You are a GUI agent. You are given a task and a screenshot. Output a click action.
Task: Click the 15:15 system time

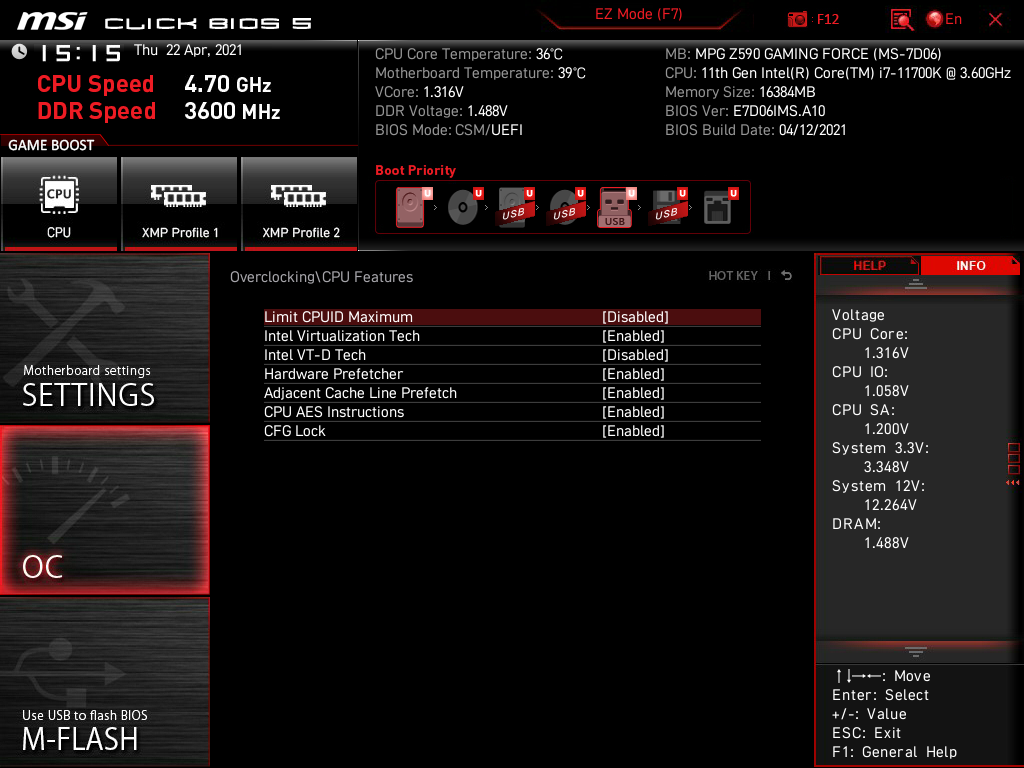pyautogui.click(x=80, y=53)
